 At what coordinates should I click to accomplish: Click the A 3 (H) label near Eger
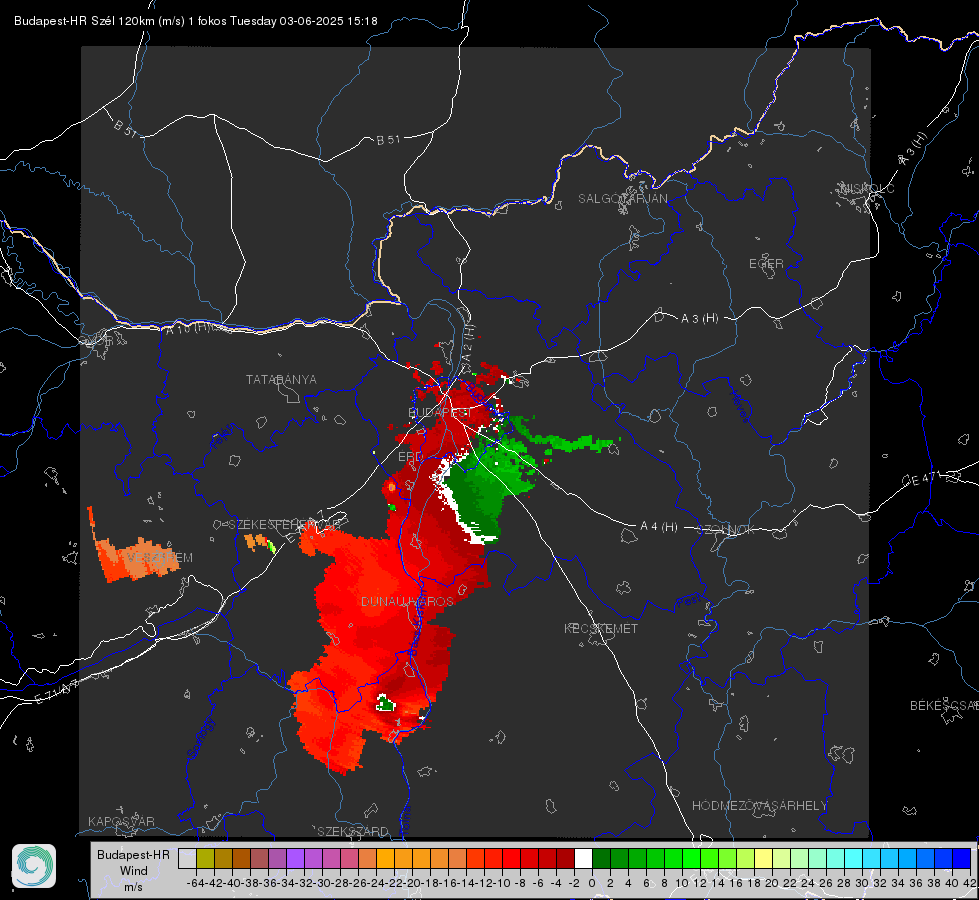click(699, 319)
